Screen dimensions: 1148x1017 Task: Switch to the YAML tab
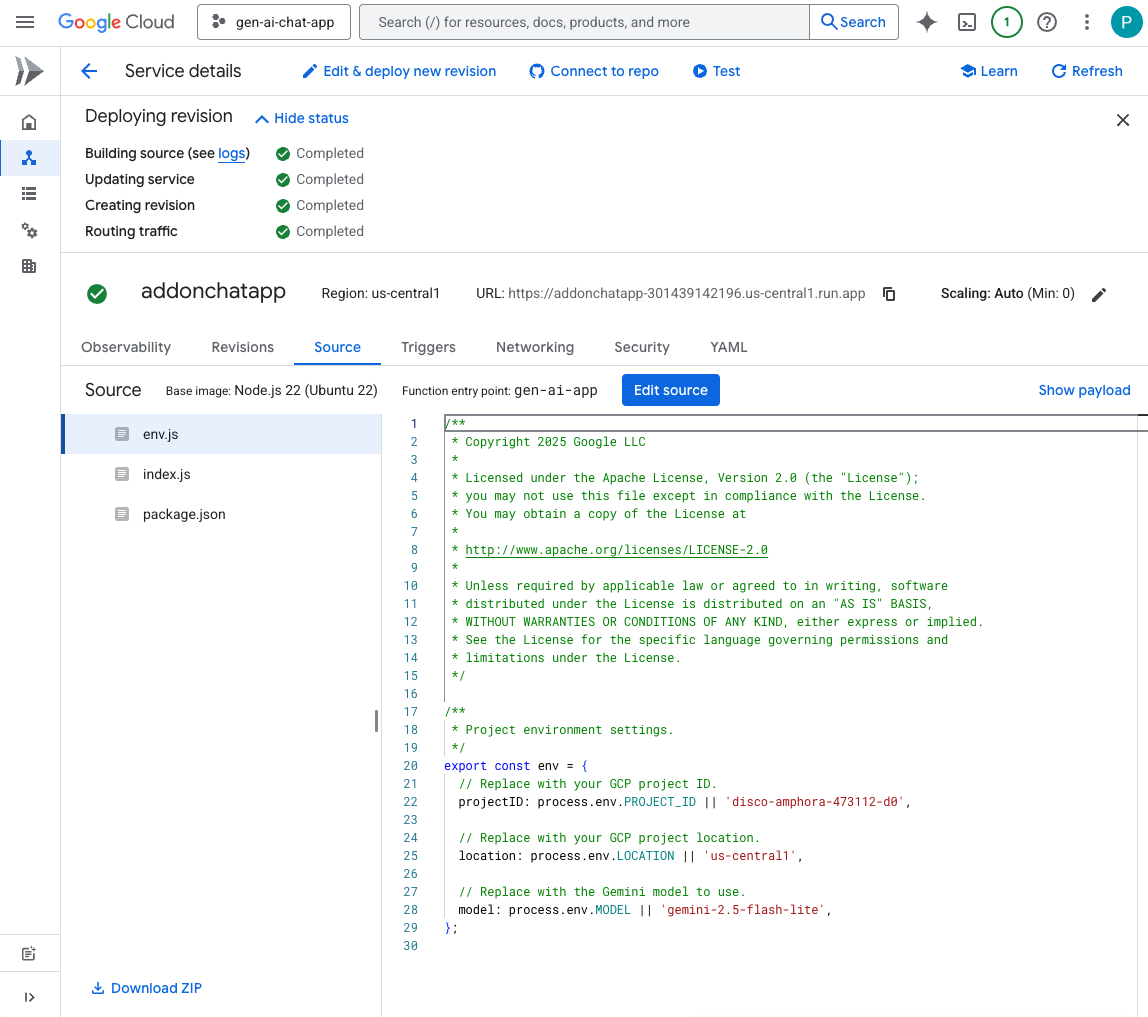[x=728, y=347]
